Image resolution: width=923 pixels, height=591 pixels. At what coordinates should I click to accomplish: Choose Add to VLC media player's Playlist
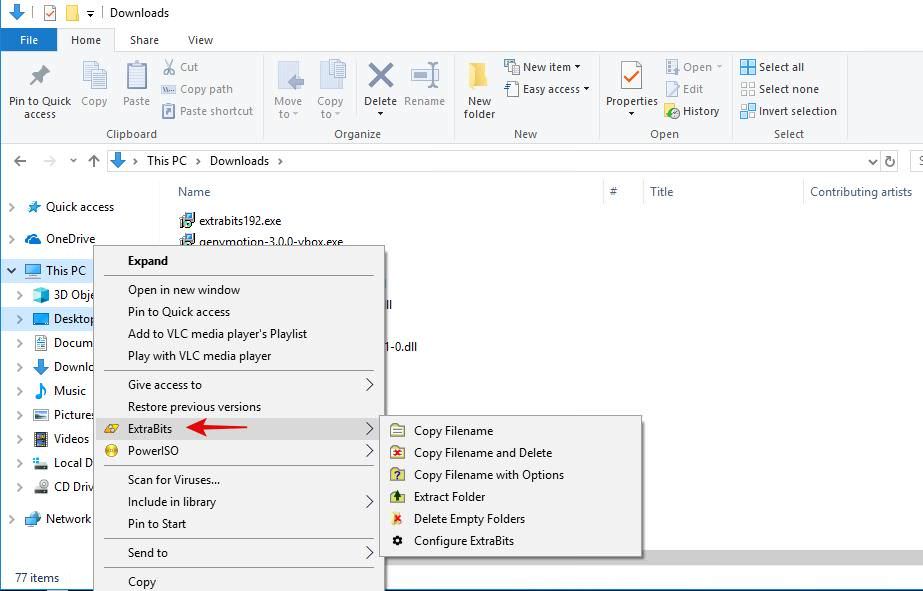click(239, 334)
